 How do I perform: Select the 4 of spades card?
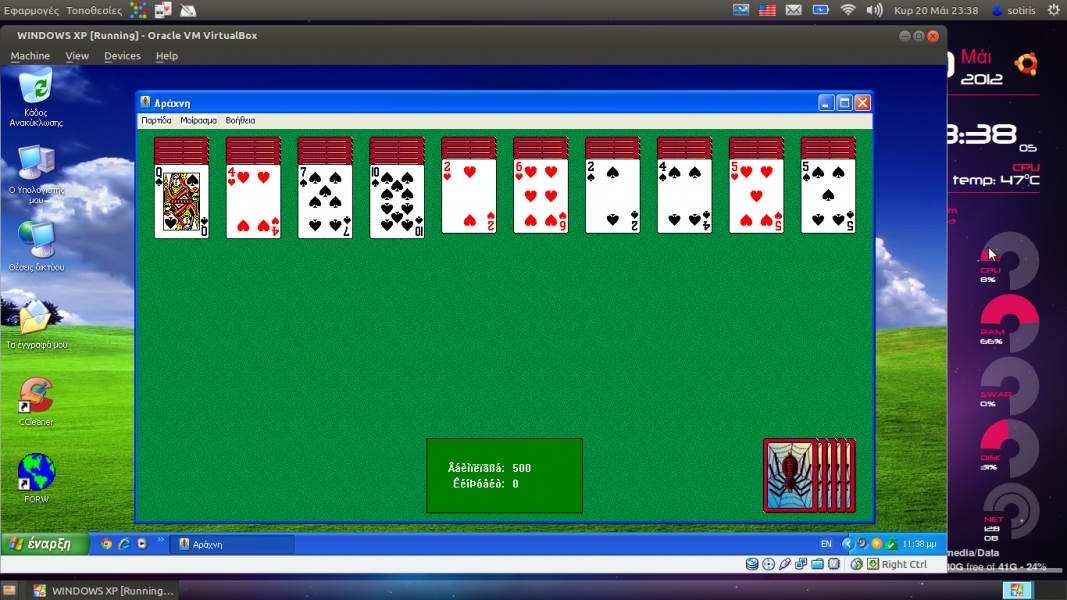point(685,197)
